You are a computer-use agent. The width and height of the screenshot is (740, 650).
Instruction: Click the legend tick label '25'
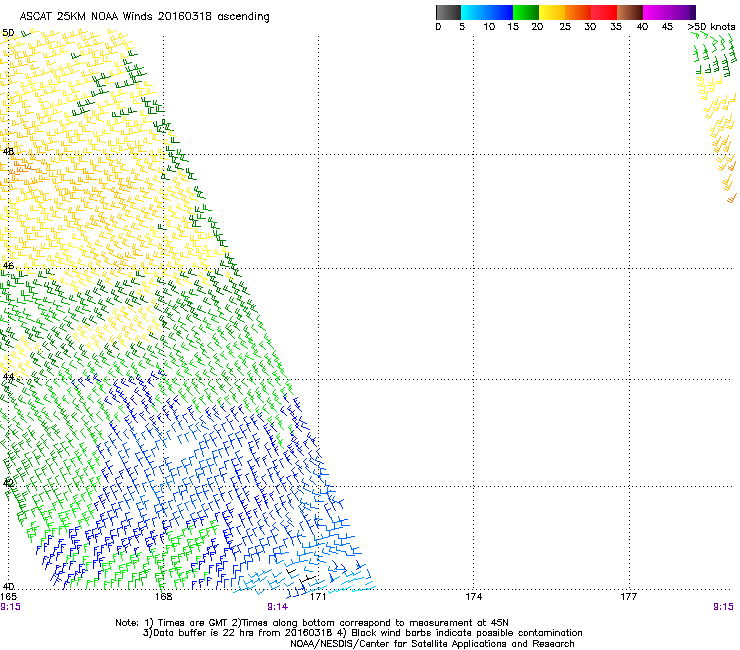(x=565, y=27)
